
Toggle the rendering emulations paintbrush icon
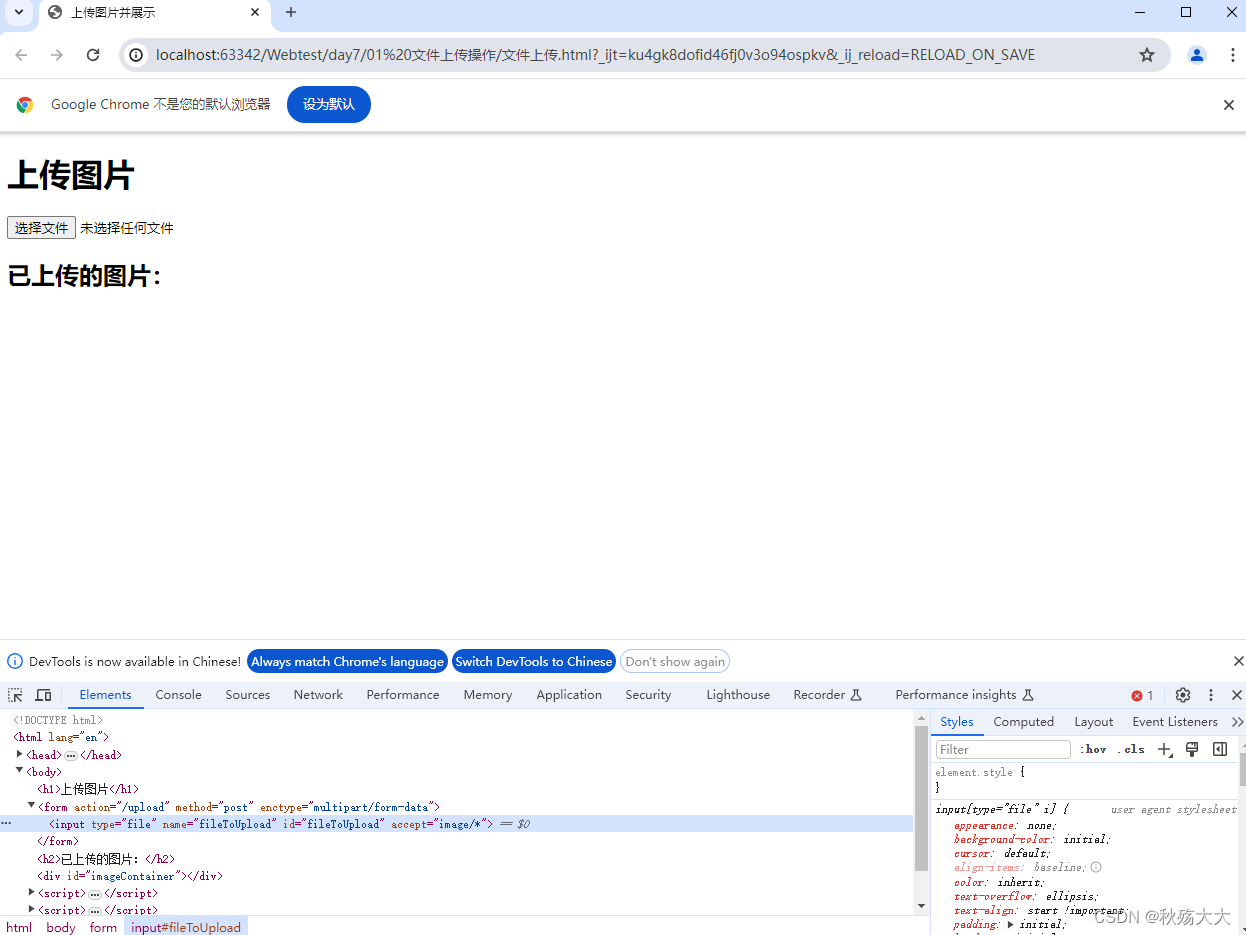coord(1192,749)
